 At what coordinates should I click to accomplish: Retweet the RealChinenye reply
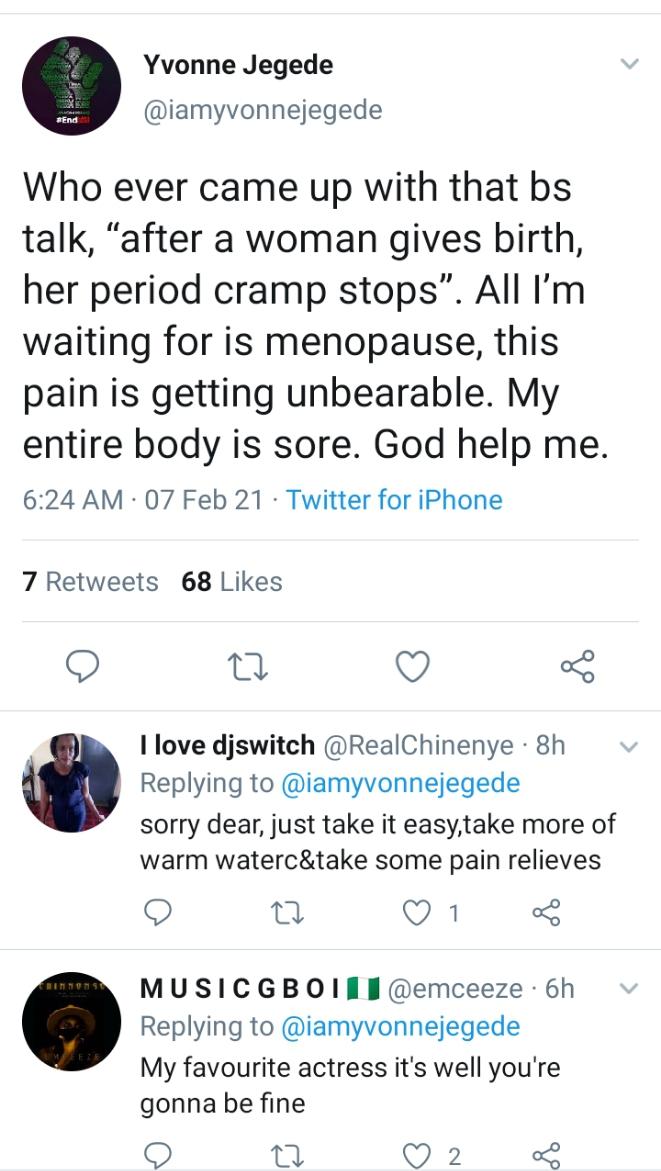point(285,912)
